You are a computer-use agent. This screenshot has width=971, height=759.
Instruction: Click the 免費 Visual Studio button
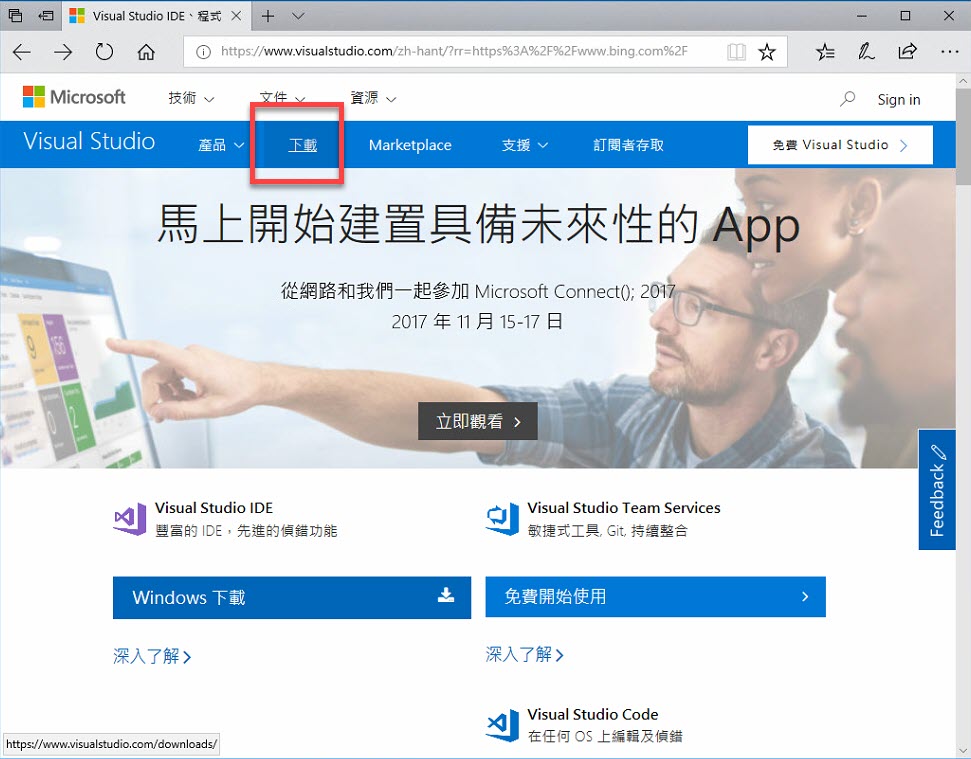pos(840,145)
